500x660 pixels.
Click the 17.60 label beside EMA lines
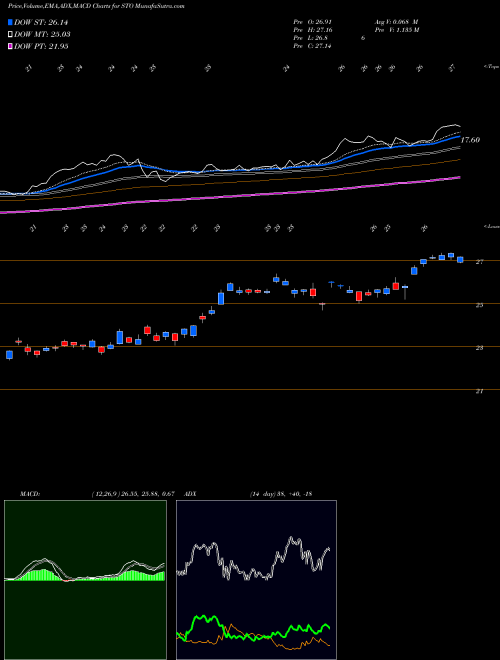coord(470,140)
